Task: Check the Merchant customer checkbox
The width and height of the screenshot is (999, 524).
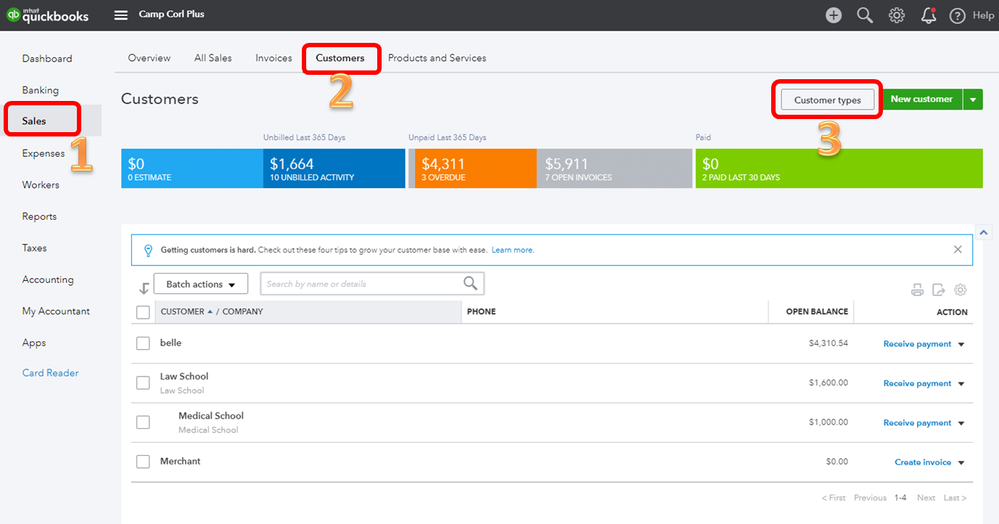Action: click(x=143, y=462)
